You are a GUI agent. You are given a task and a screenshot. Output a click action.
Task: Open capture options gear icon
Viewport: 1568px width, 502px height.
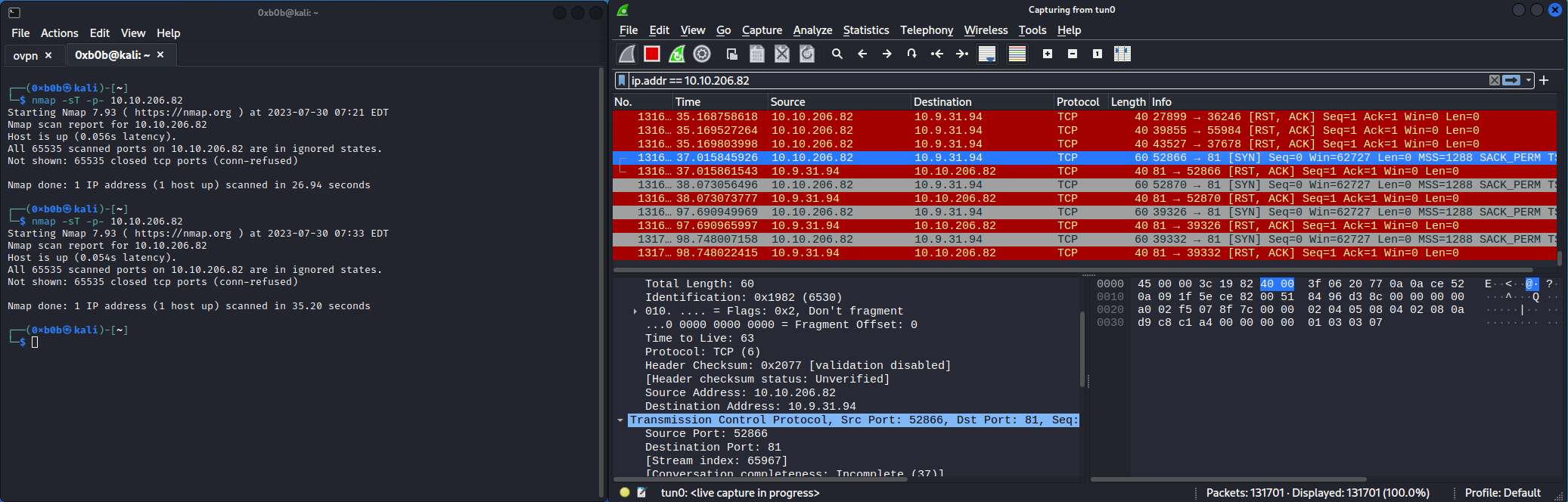[702, 54]
